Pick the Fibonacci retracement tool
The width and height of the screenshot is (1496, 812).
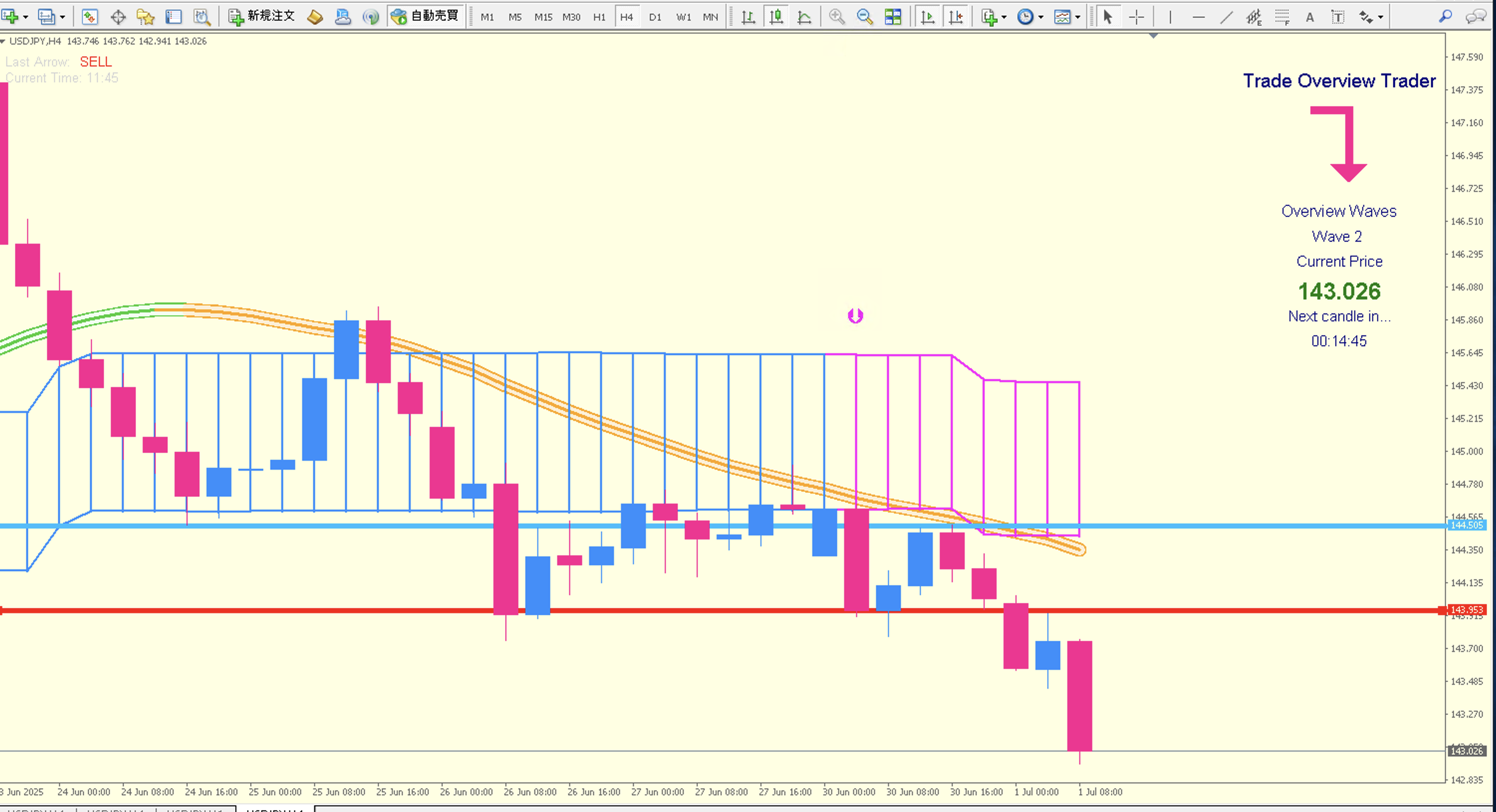pos(1282,17)
